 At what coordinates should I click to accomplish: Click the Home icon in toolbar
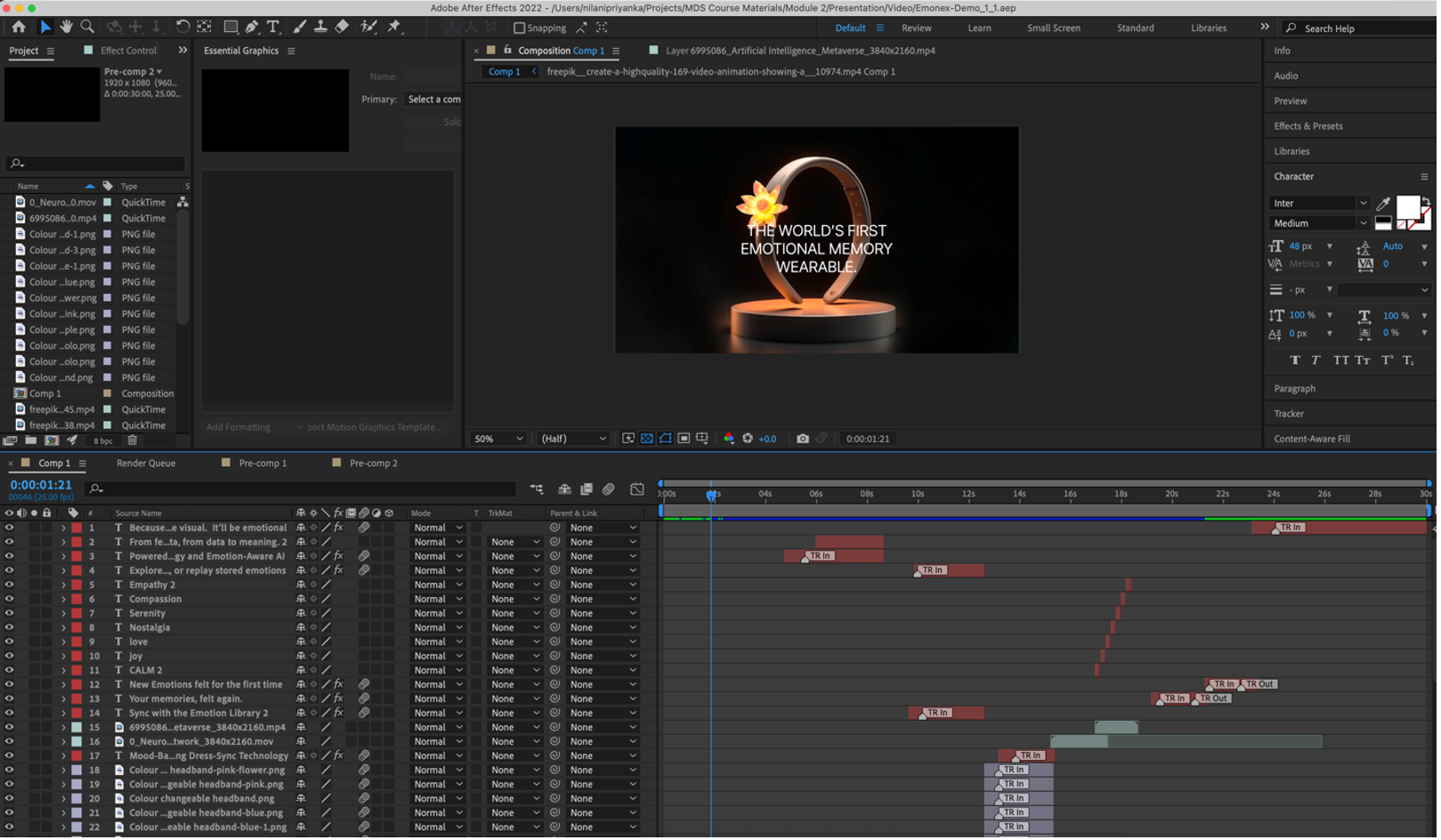(19, 27)
